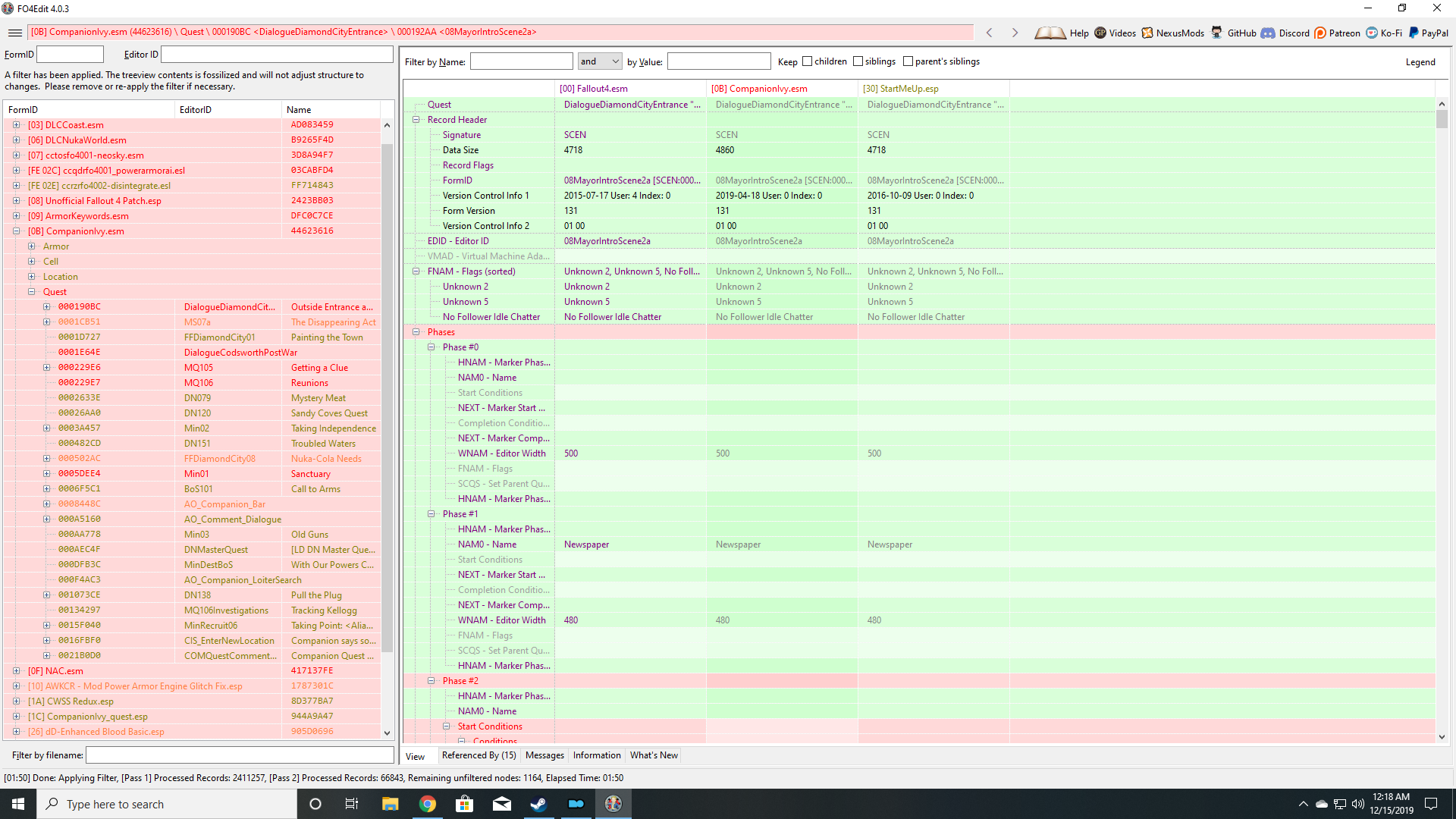Click Referenced By (15) button

point(478,755)
